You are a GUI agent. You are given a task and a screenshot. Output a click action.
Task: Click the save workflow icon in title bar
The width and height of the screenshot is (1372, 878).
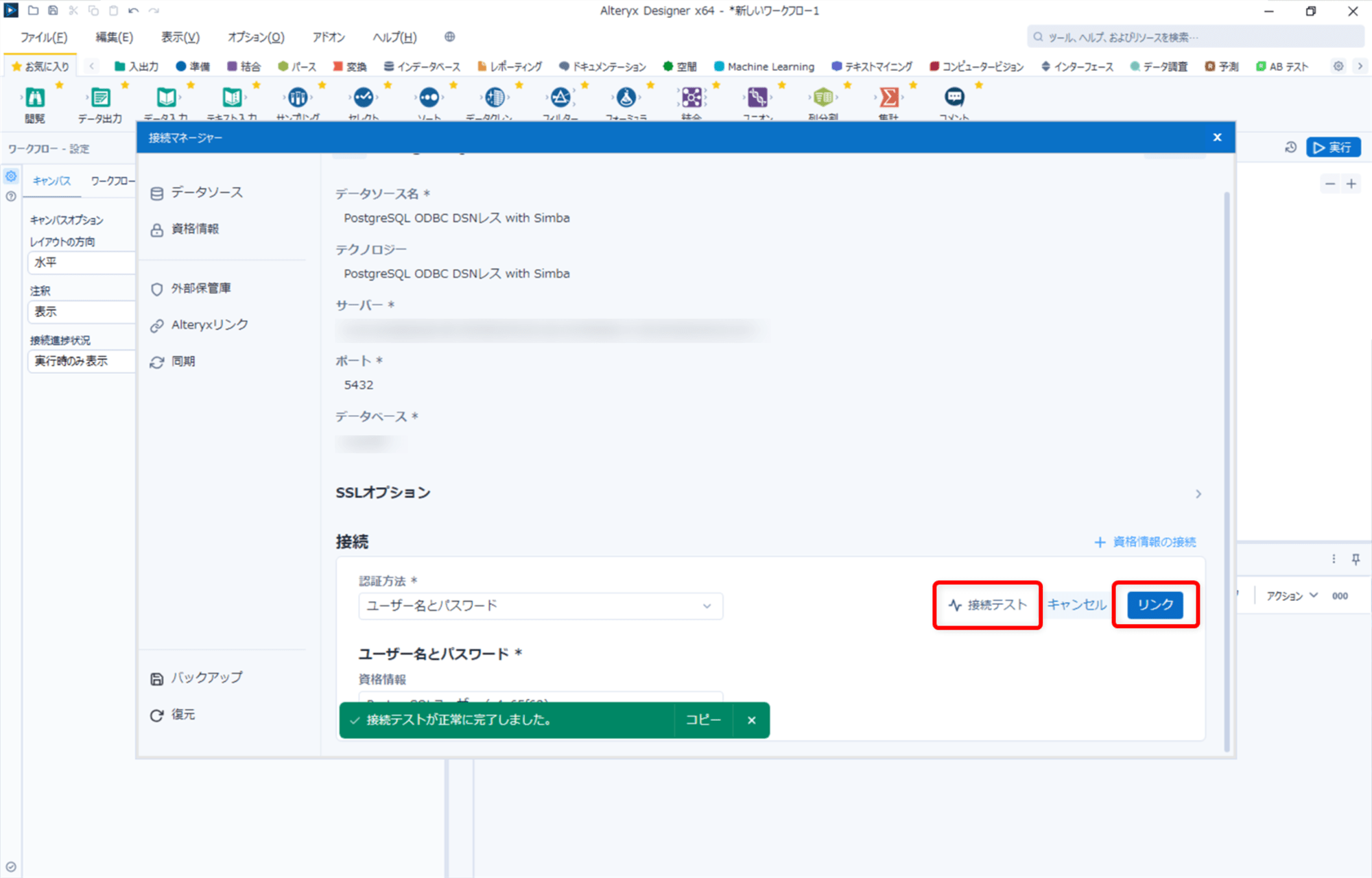click(53, 10)
